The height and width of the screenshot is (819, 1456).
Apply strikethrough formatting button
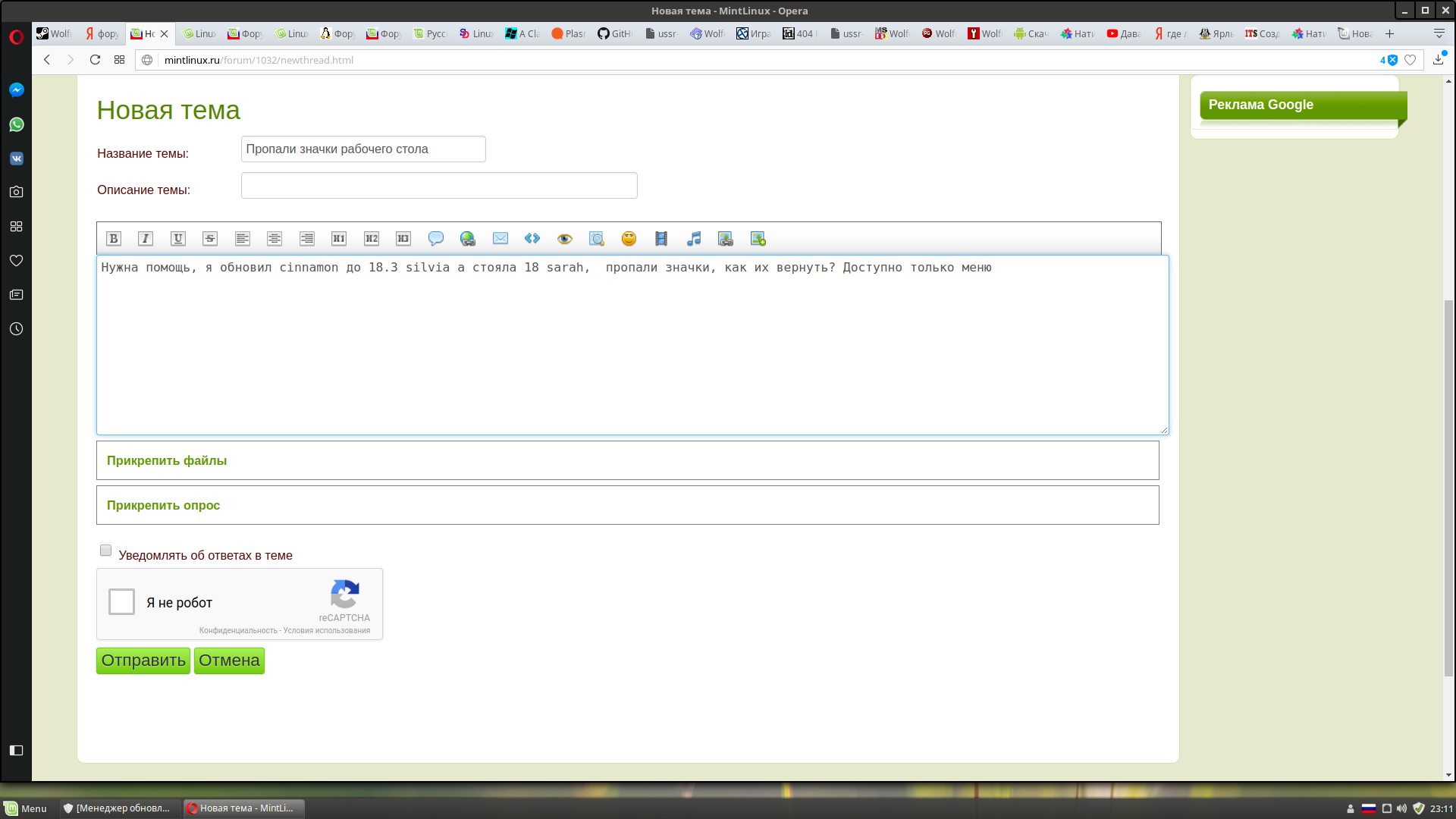(x=210, y=239)
